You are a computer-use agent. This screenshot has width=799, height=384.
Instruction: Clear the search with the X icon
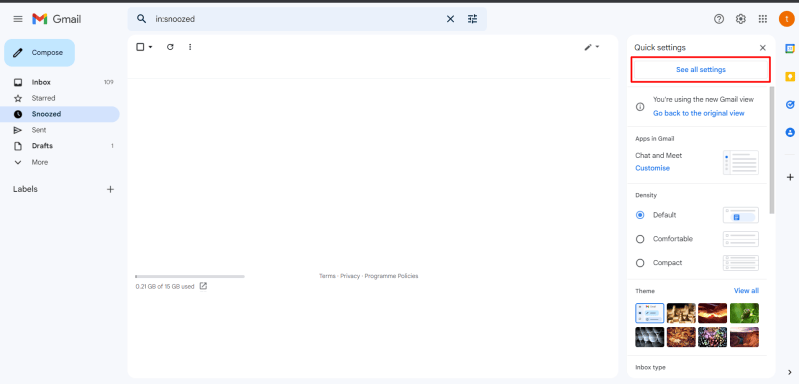(450, 19)
